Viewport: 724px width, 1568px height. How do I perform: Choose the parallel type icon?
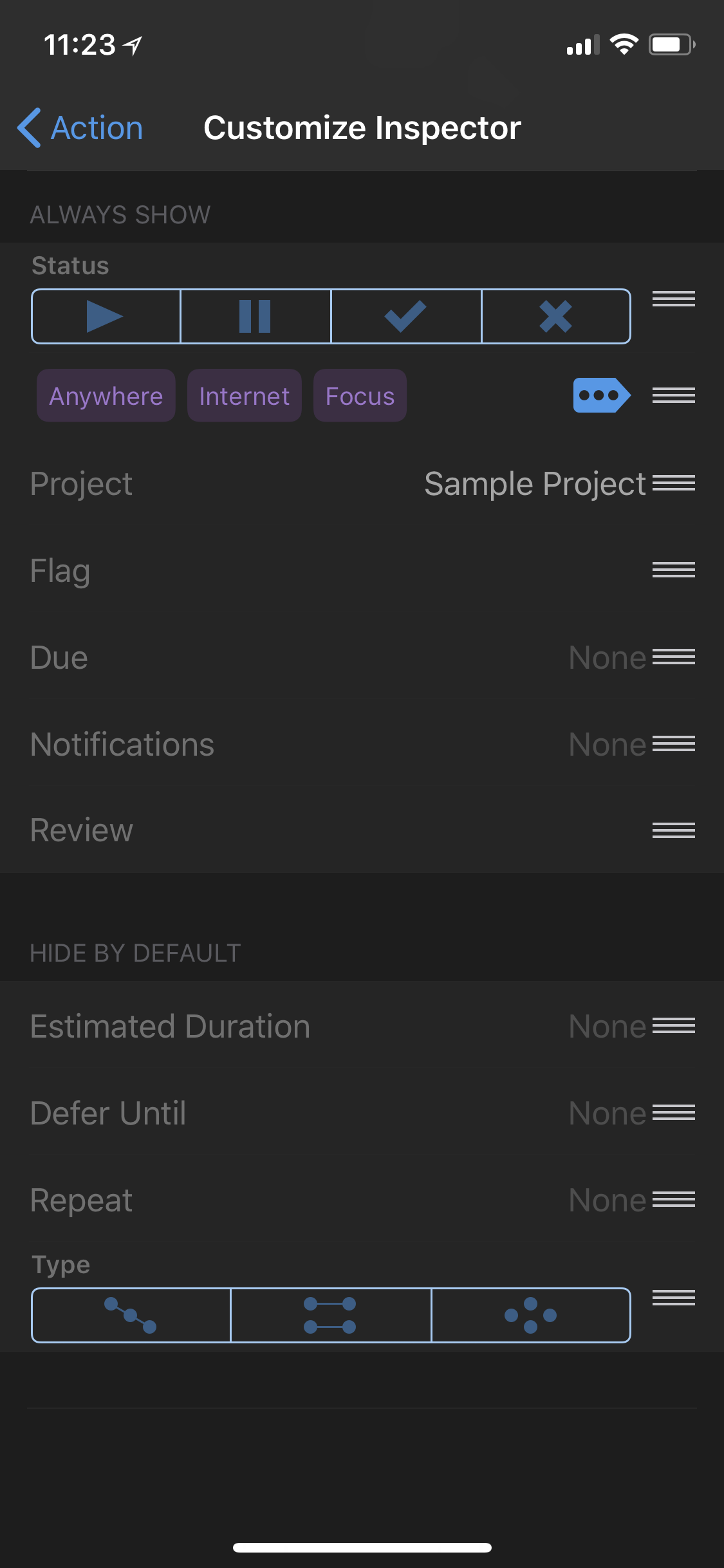(330, 1315)
